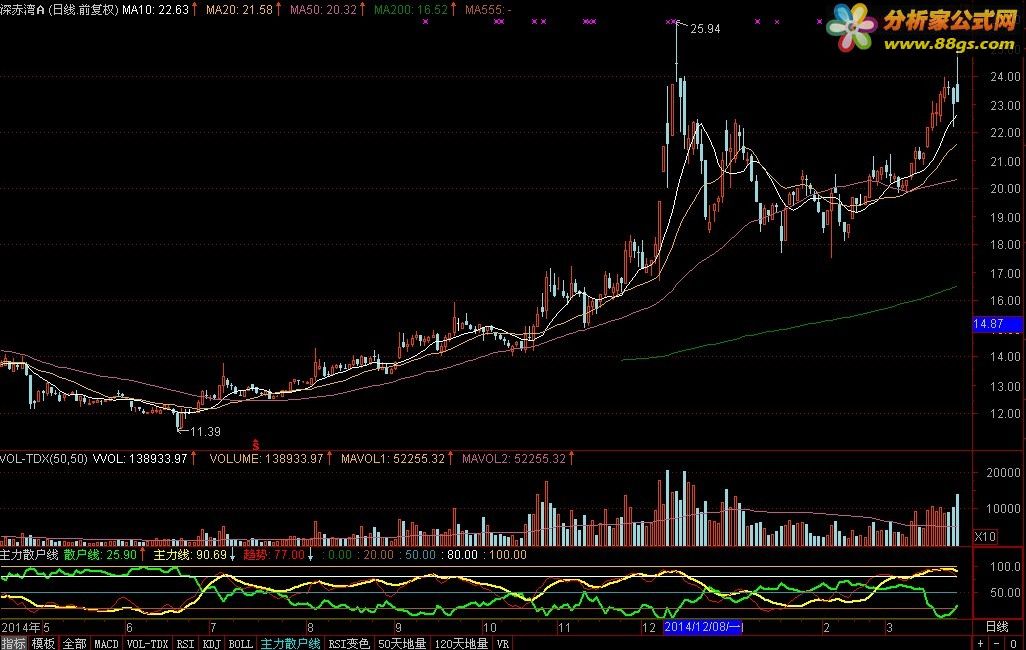Click the month 10 marker on the time axis
1026x650 pixels.
[x=489, y=627]
